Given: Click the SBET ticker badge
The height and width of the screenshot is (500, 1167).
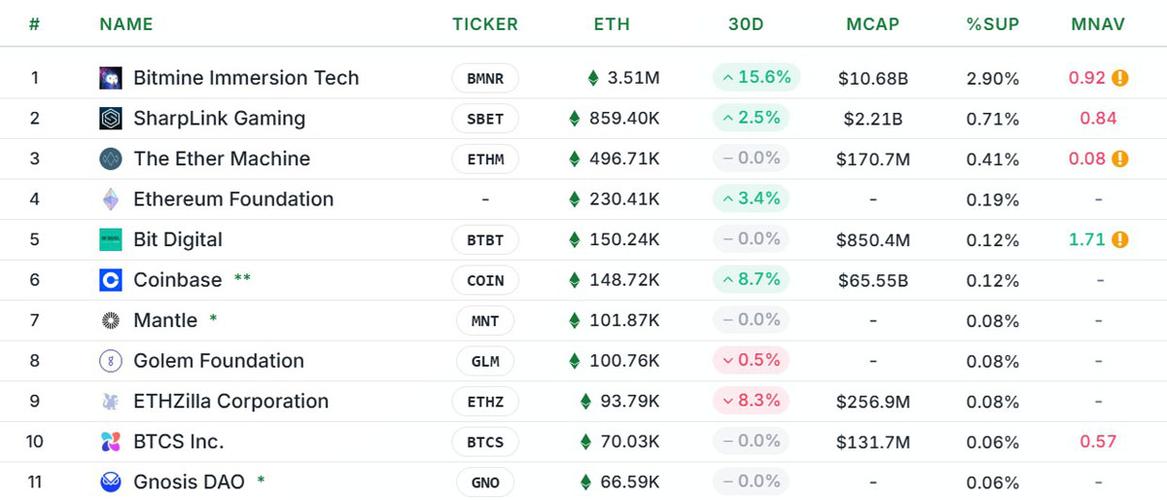Looking at the screenshot, I should [x=485, y=118].
